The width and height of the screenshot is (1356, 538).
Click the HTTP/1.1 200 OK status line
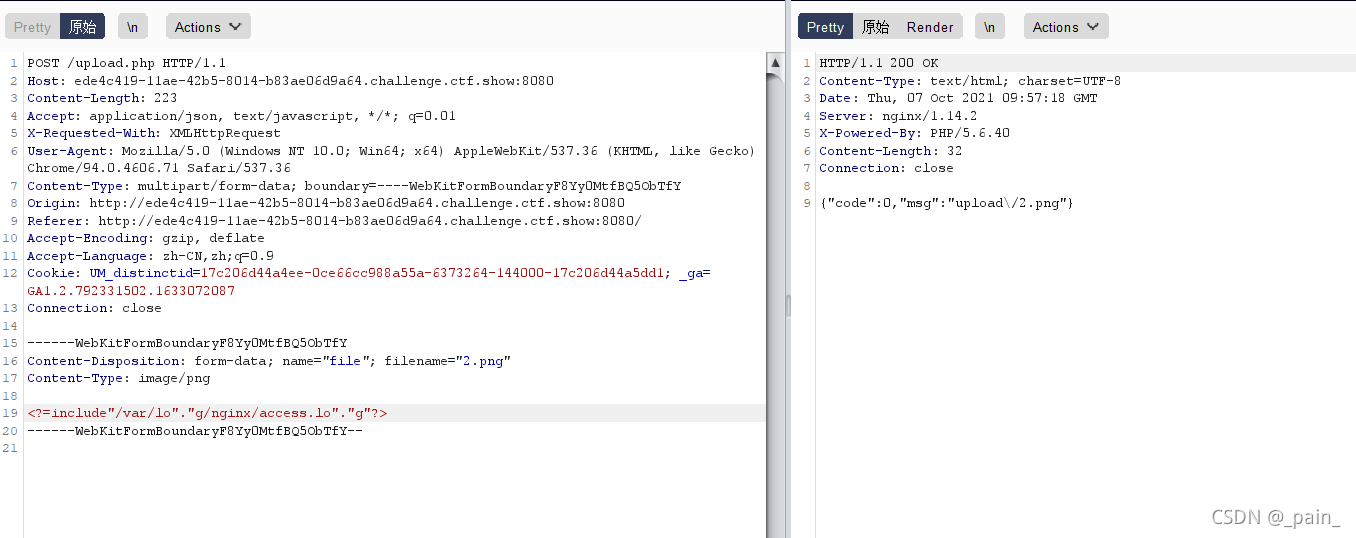point(879,63)
